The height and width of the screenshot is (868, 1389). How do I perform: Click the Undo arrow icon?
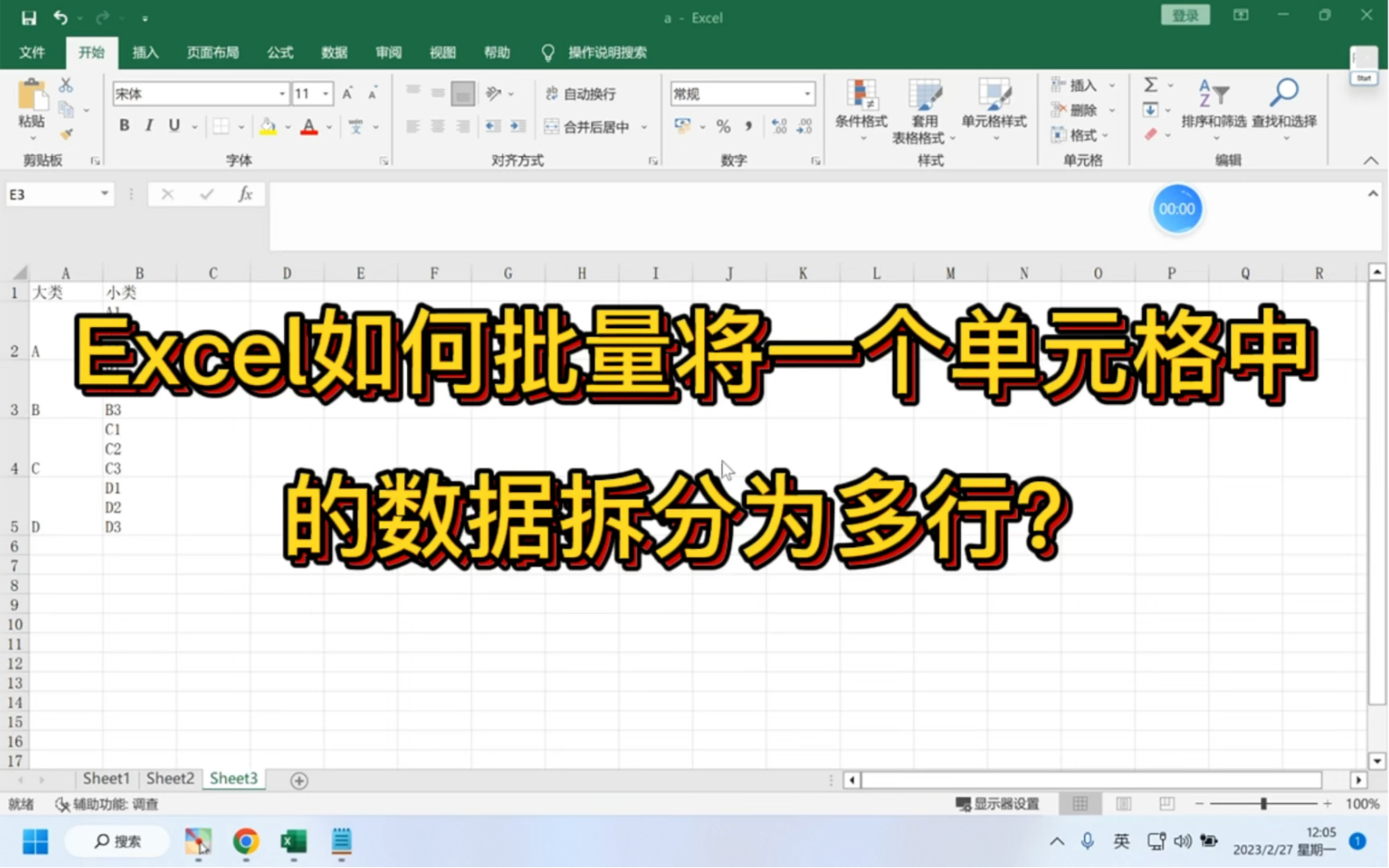click(x=60, y=18)
